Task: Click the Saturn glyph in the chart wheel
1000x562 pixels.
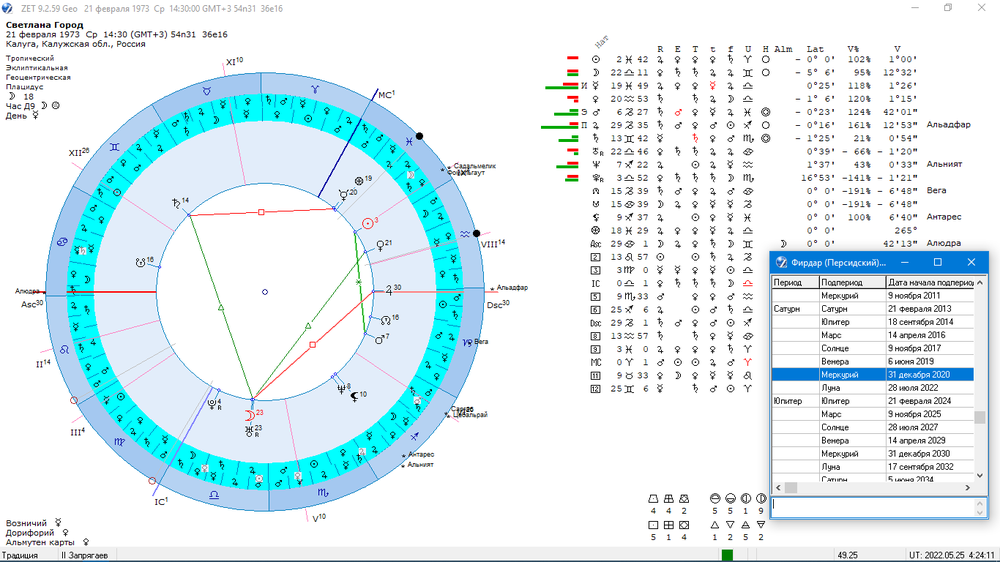Action: (x=177, y=203)
